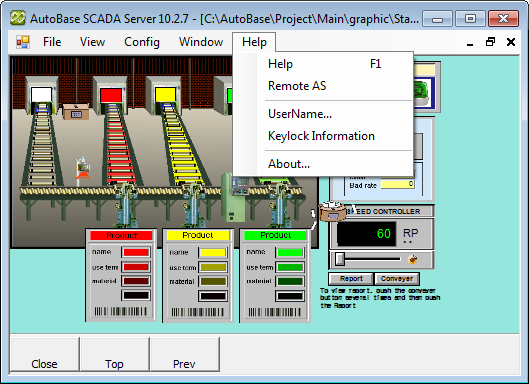Click the SPEED CONTROLLER label
The height and width of the screenshot is (384, 529).
385,212
